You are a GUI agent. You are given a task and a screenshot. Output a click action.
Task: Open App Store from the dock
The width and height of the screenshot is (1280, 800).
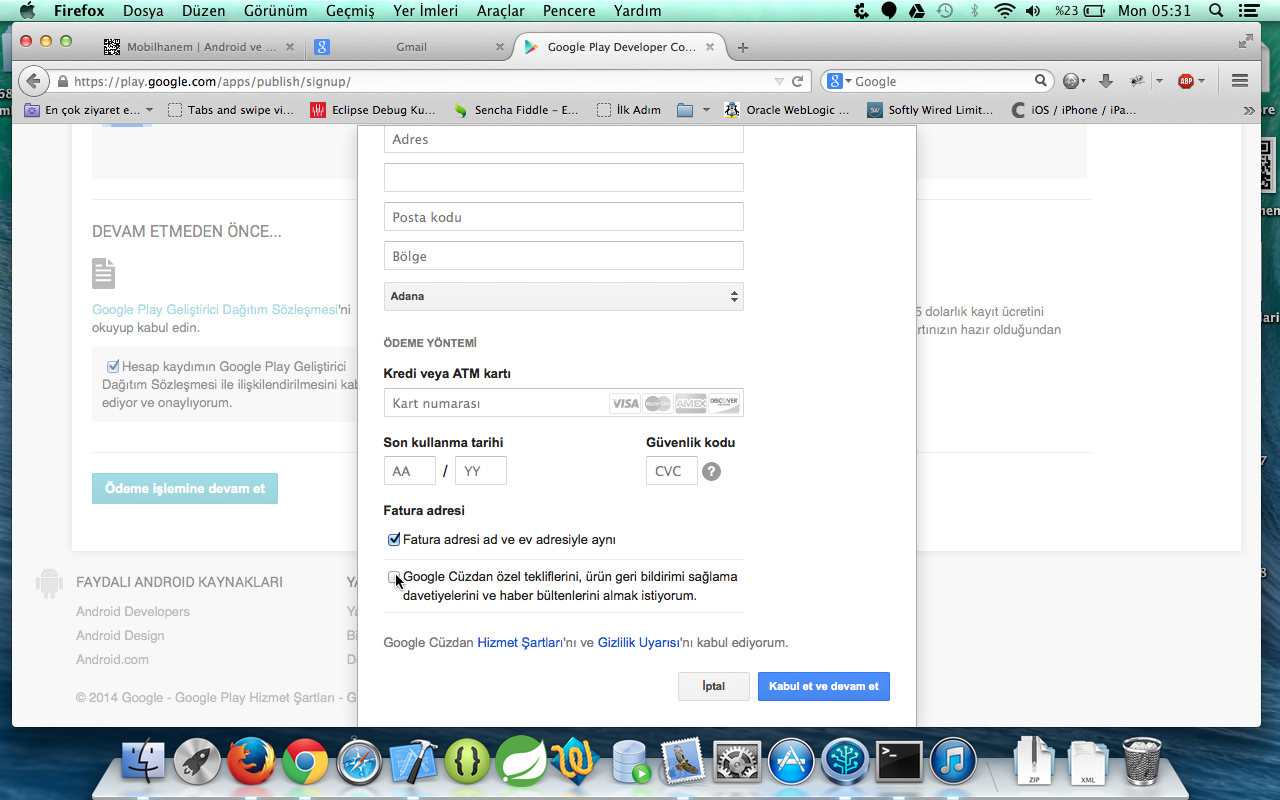pos(791,763)
